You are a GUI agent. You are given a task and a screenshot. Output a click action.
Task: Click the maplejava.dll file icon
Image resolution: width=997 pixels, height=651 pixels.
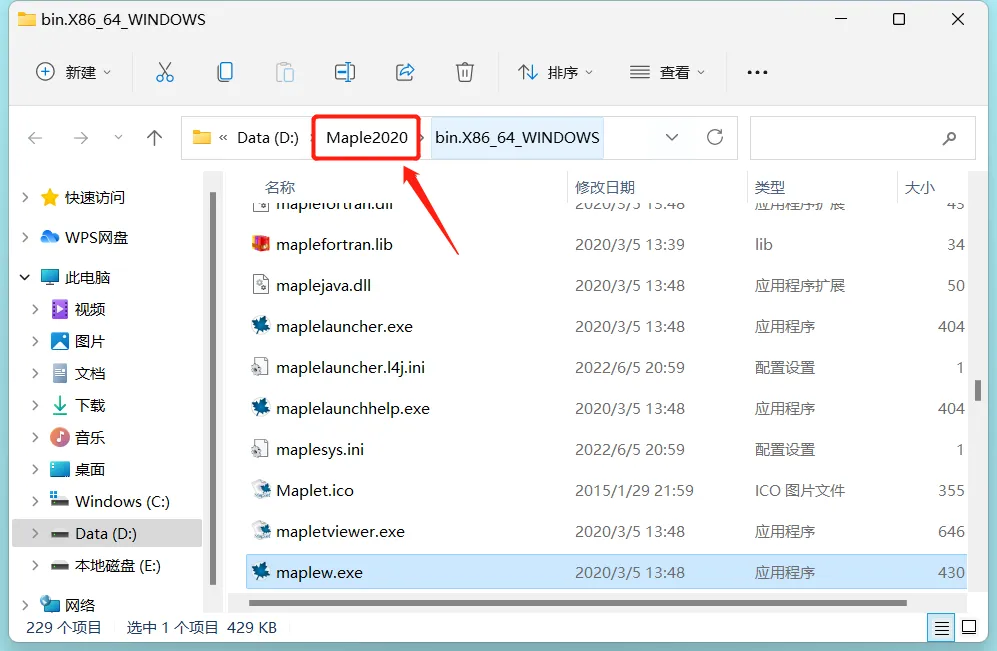(261, 285)
